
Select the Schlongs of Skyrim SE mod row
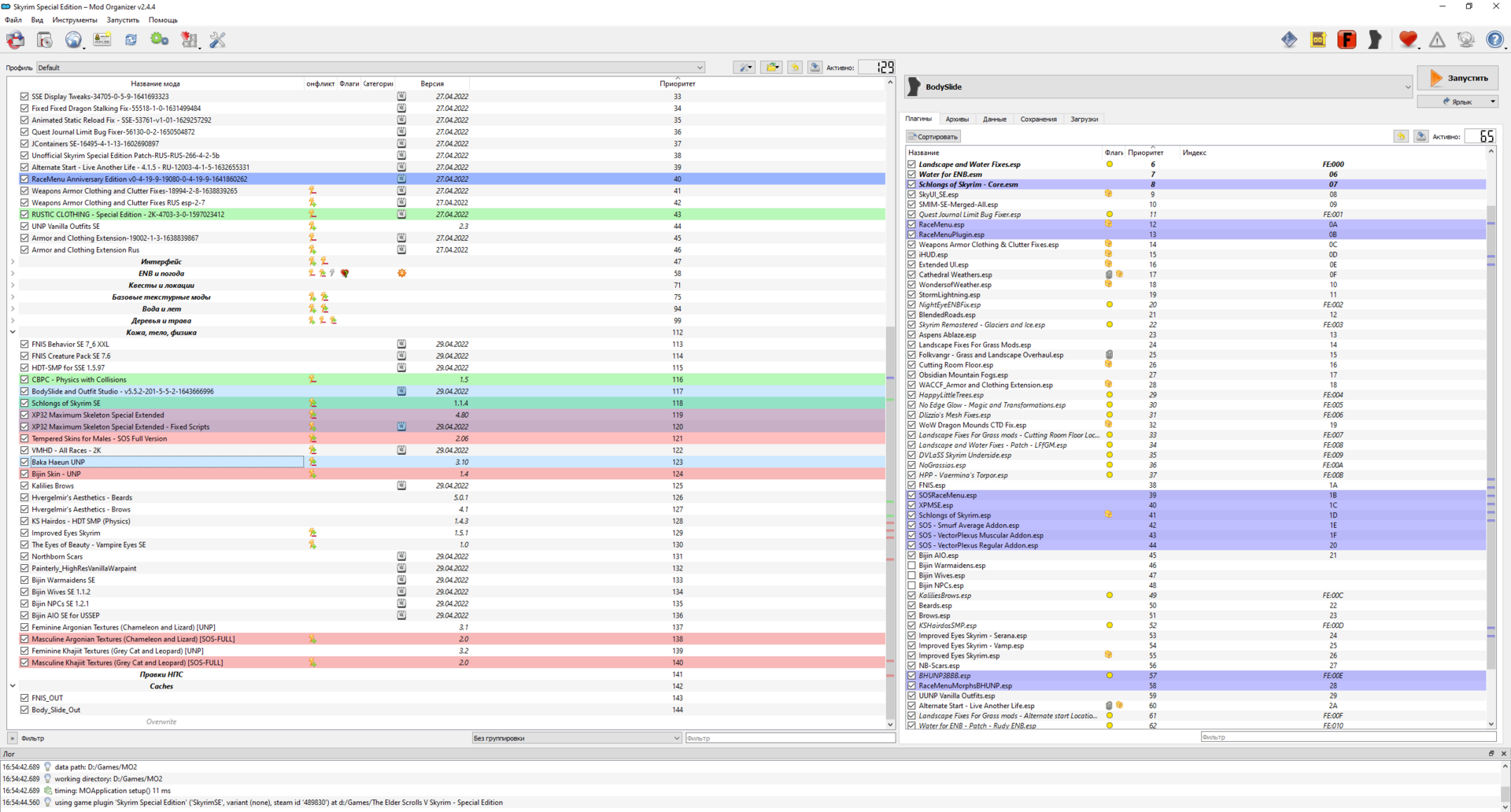453,404
